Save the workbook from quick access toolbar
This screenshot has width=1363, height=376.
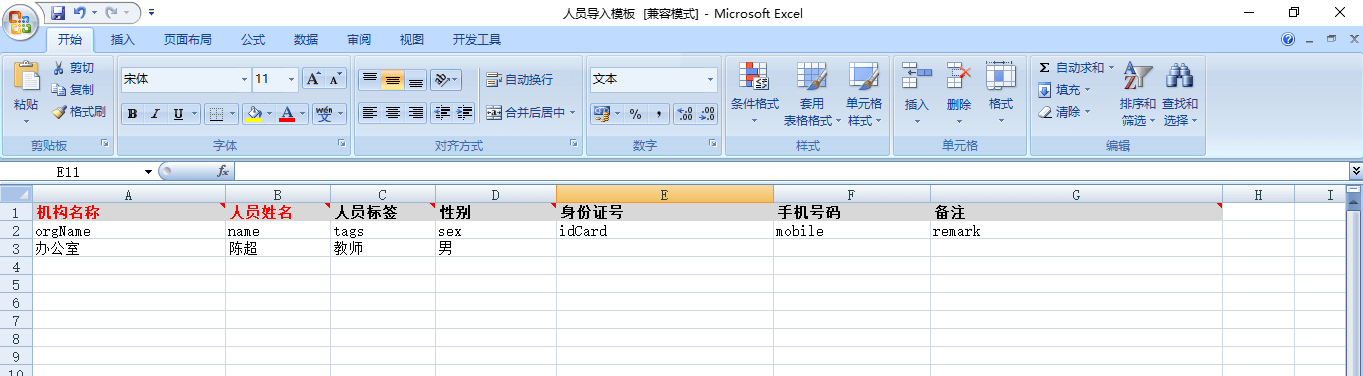(x=58, y=13)
